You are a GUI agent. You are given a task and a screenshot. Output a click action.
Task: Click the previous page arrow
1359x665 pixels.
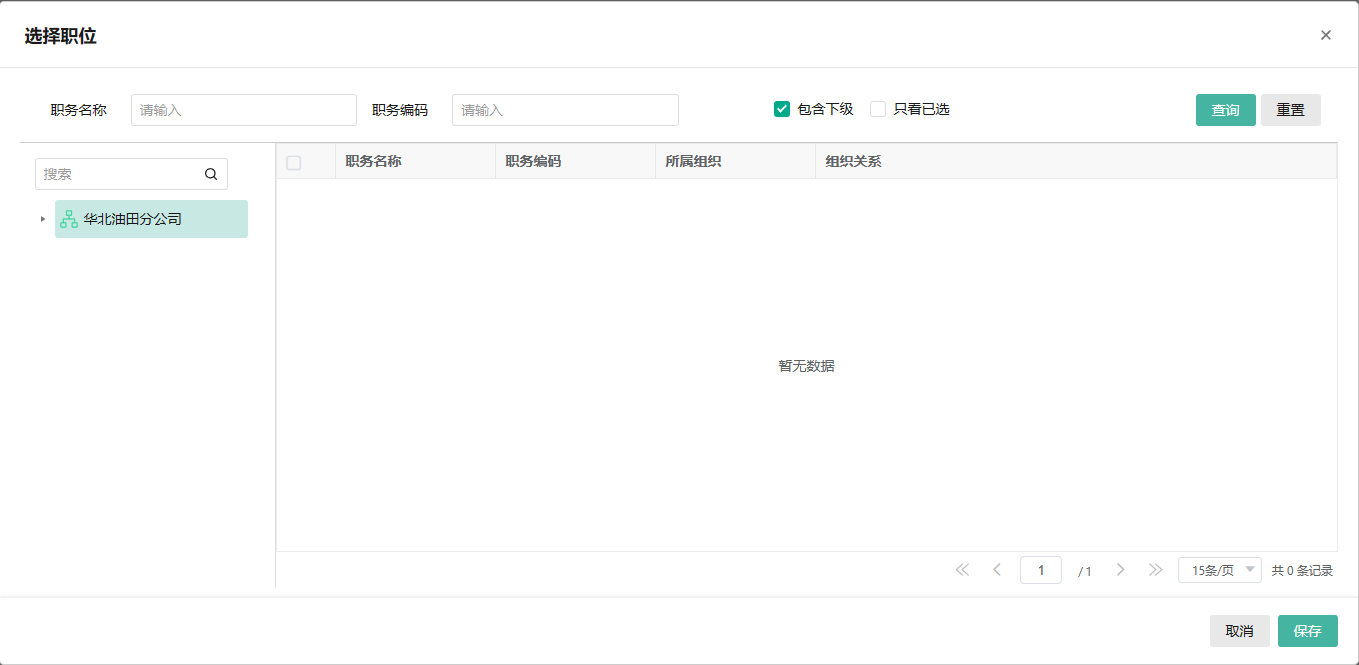click(x=997, y=569)
